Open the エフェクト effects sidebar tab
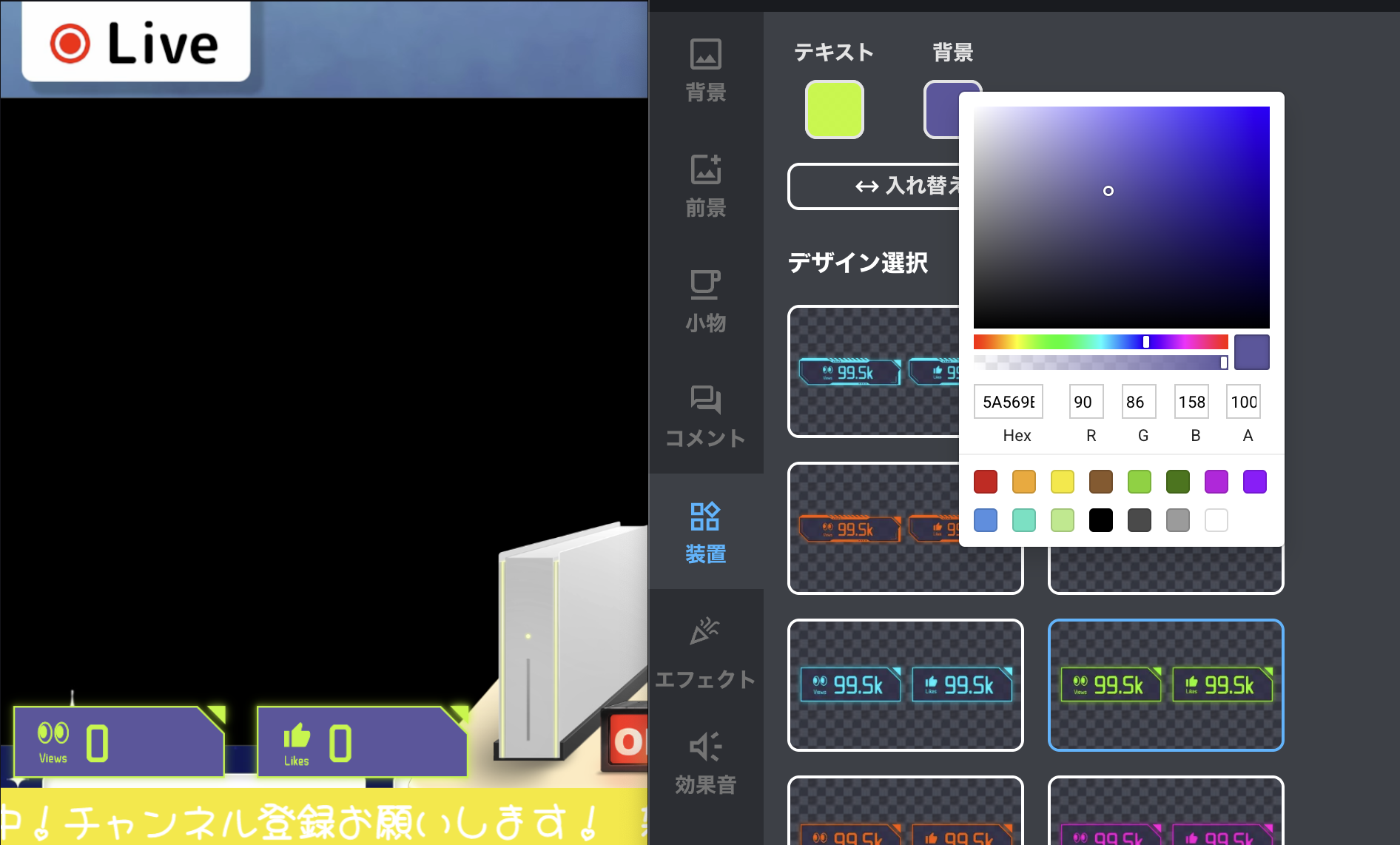This screenshot has height=845, width=1400. (x=705, y=652)
